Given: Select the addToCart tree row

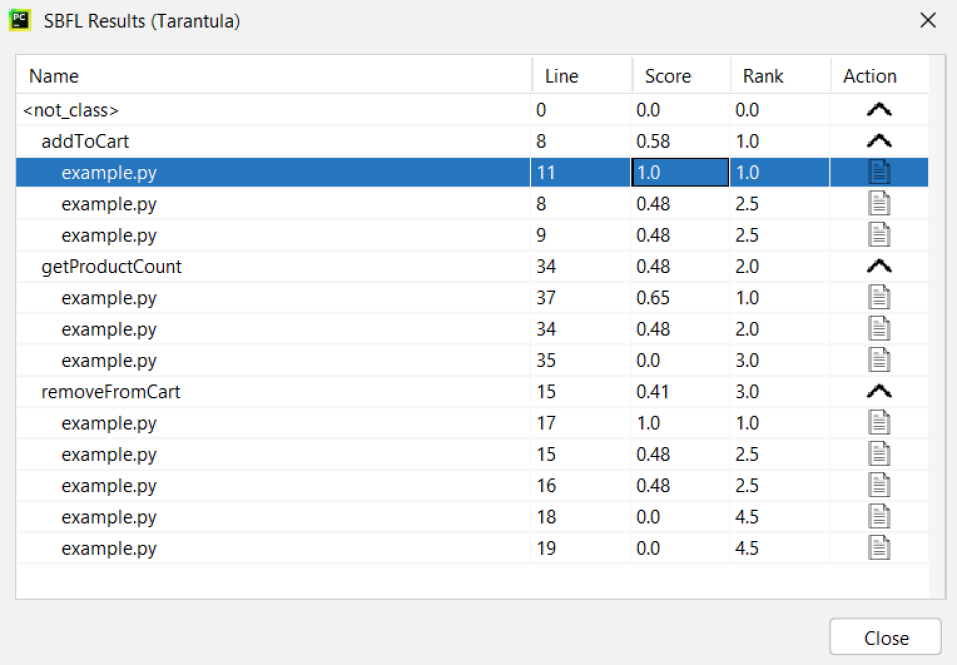Looking at the screenshot, I should 472,141.
